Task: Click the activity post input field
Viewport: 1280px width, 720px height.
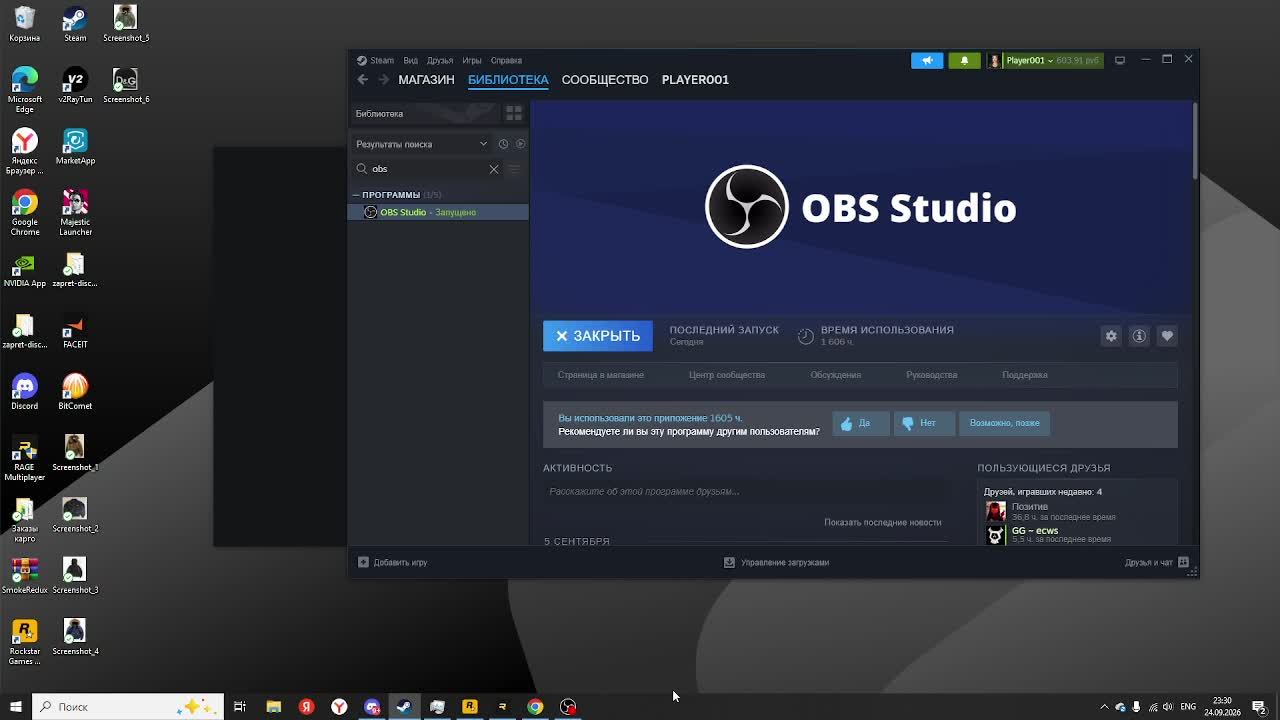Action: tap(745, 492)
